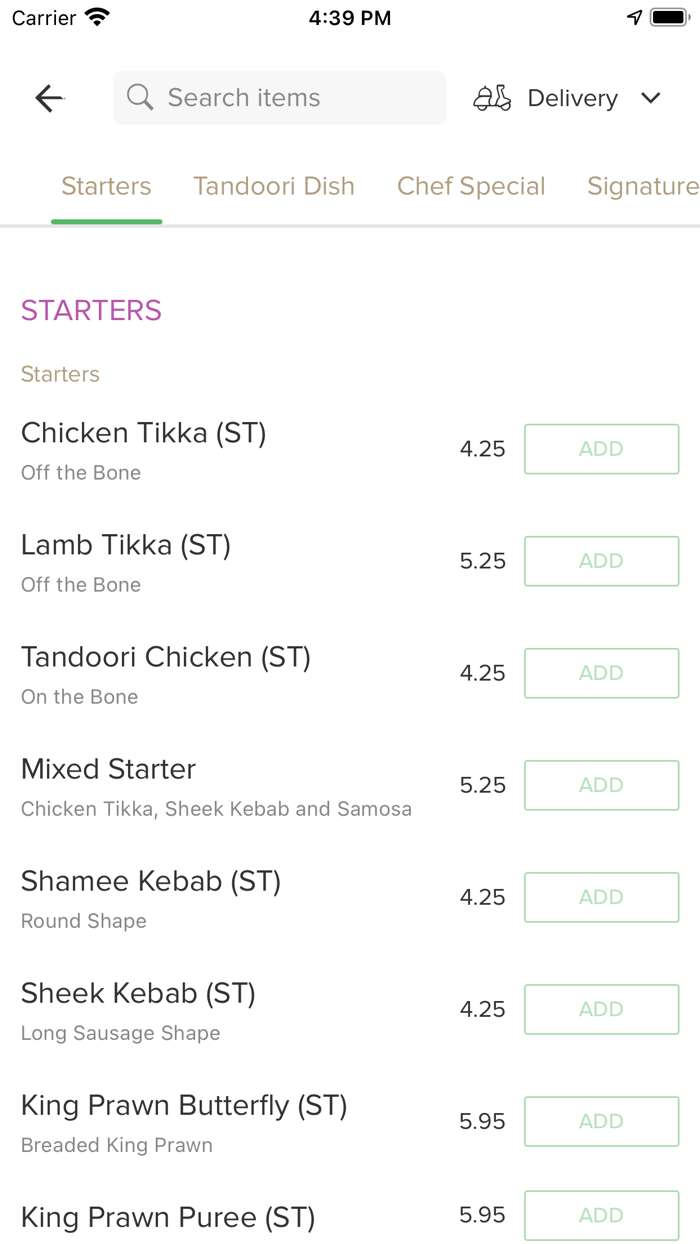The image size is (700, 1244).
Task: Select the Starters tab
Action: tap(106, 186)
